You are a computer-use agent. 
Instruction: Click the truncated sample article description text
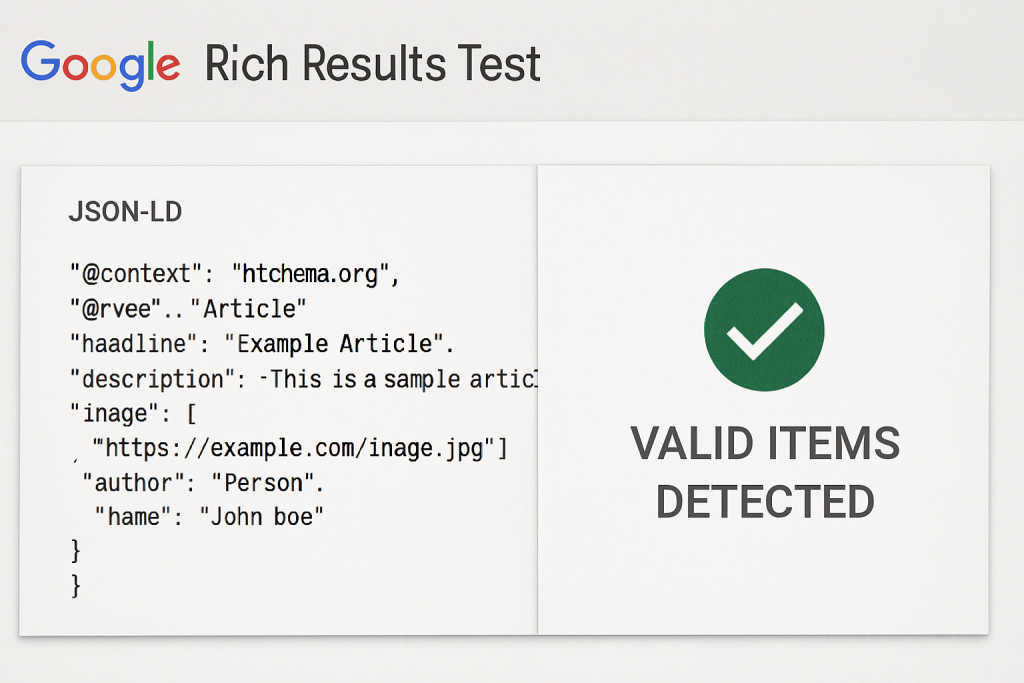[x=403, y=379]
